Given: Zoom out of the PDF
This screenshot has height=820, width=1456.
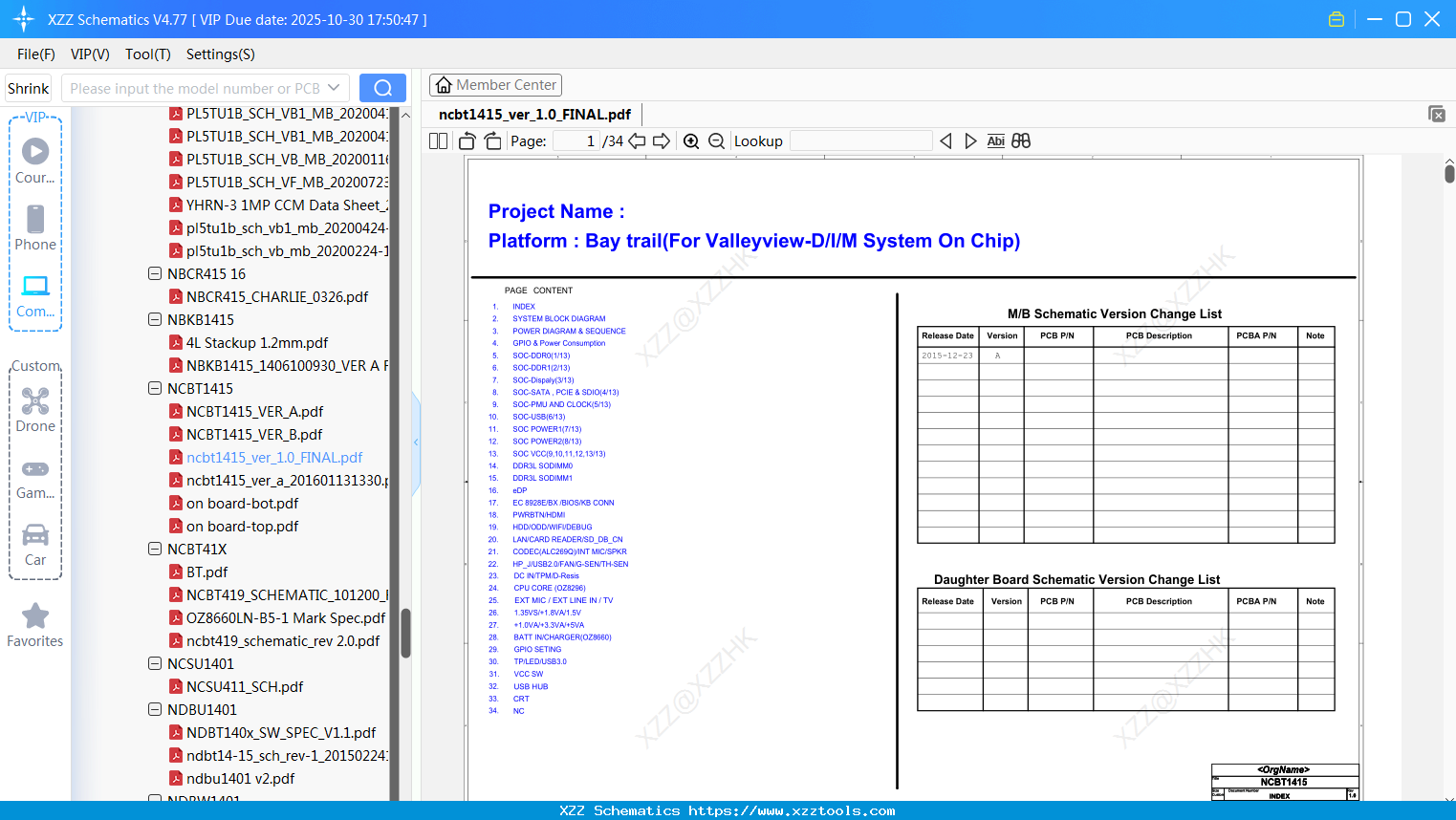Looking at the screenshot, I should [716, 141].
